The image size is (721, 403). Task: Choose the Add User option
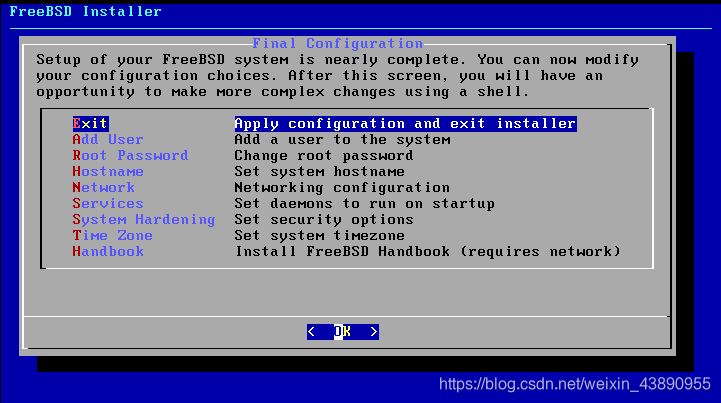(x=108, y=139)
